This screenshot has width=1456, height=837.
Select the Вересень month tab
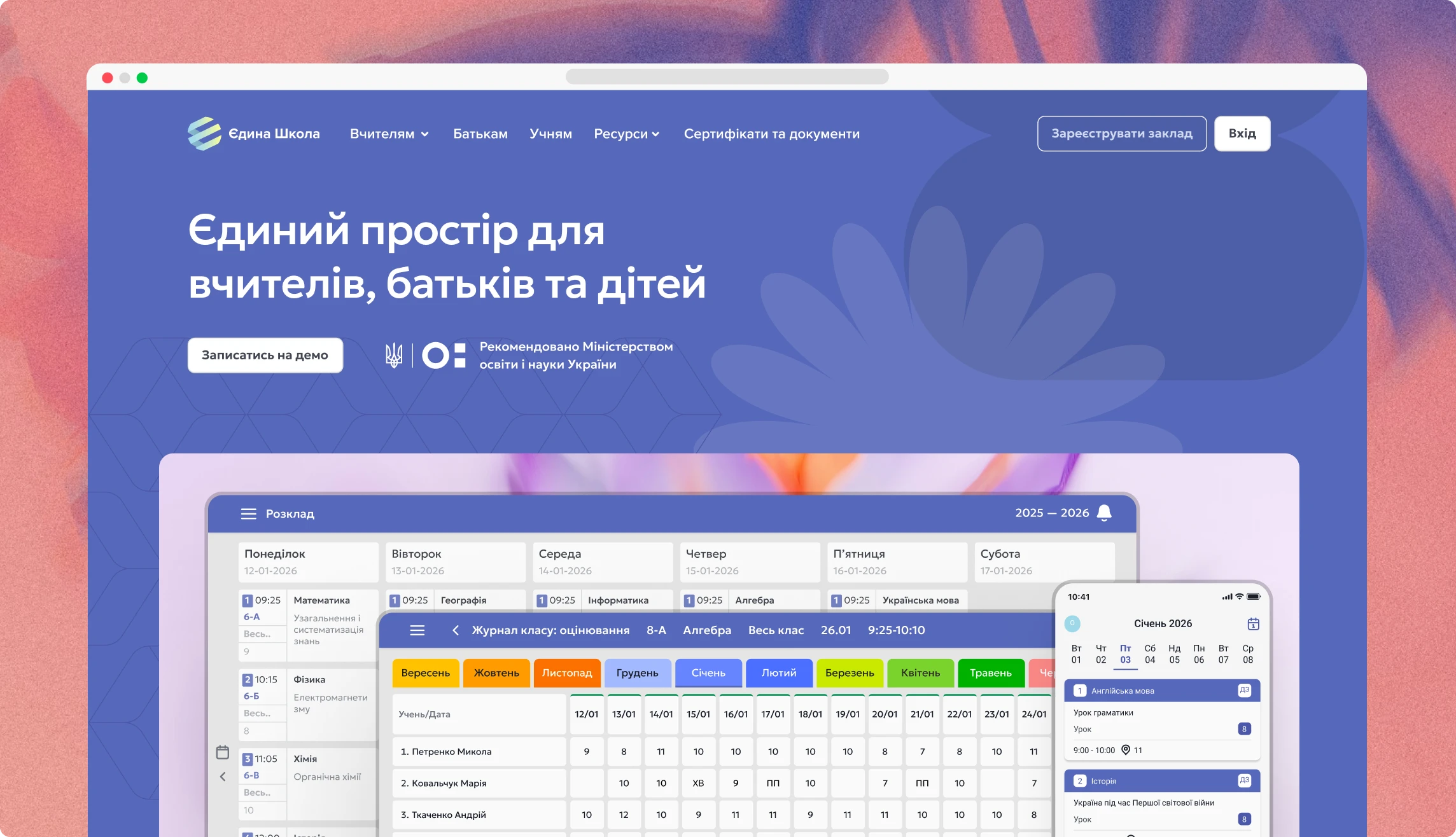click(x=426, y=673)
